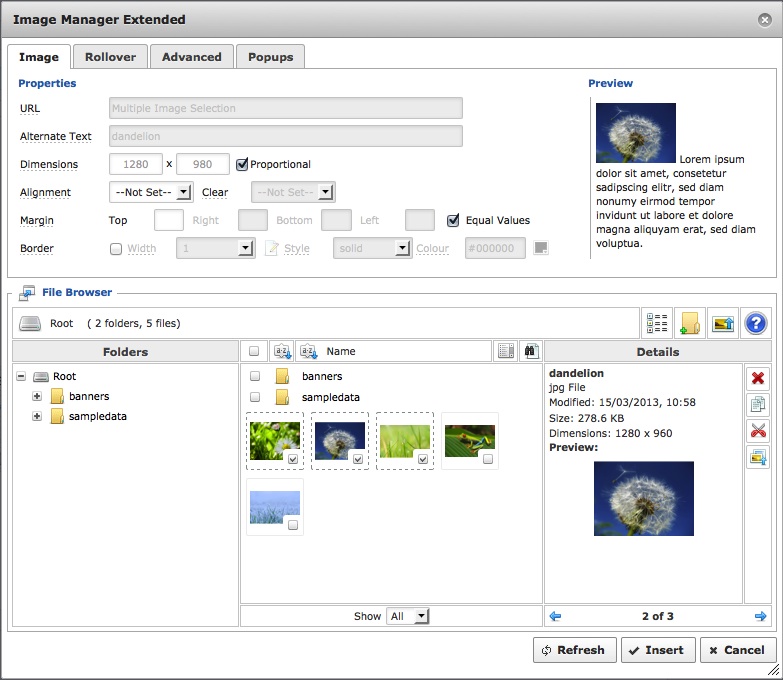The width and height of the screenshot is (783, 680).
Task: Delete the file with the red X
Action: [758, 378]
